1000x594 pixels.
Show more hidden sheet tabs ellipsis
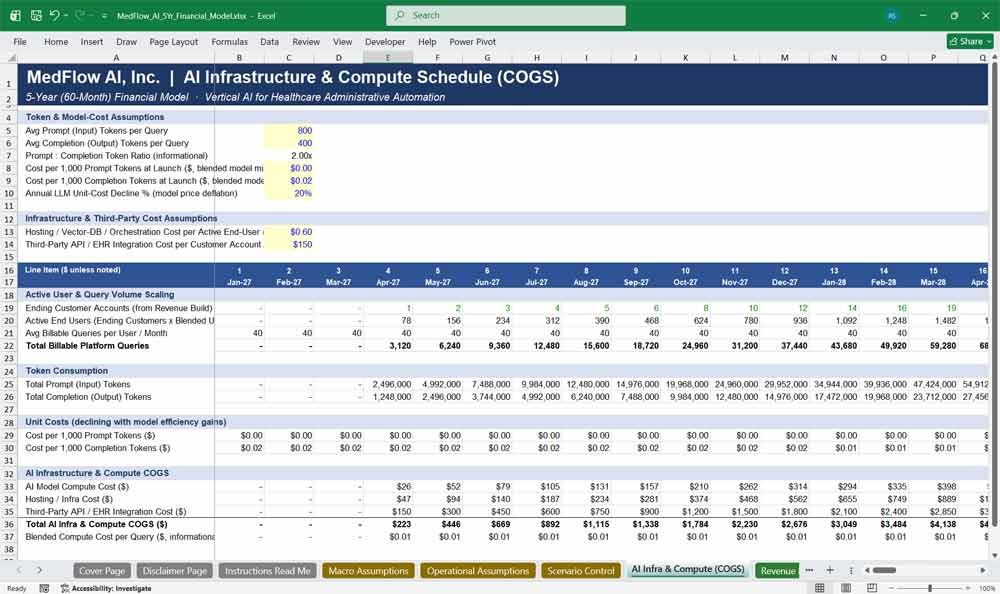809,570
